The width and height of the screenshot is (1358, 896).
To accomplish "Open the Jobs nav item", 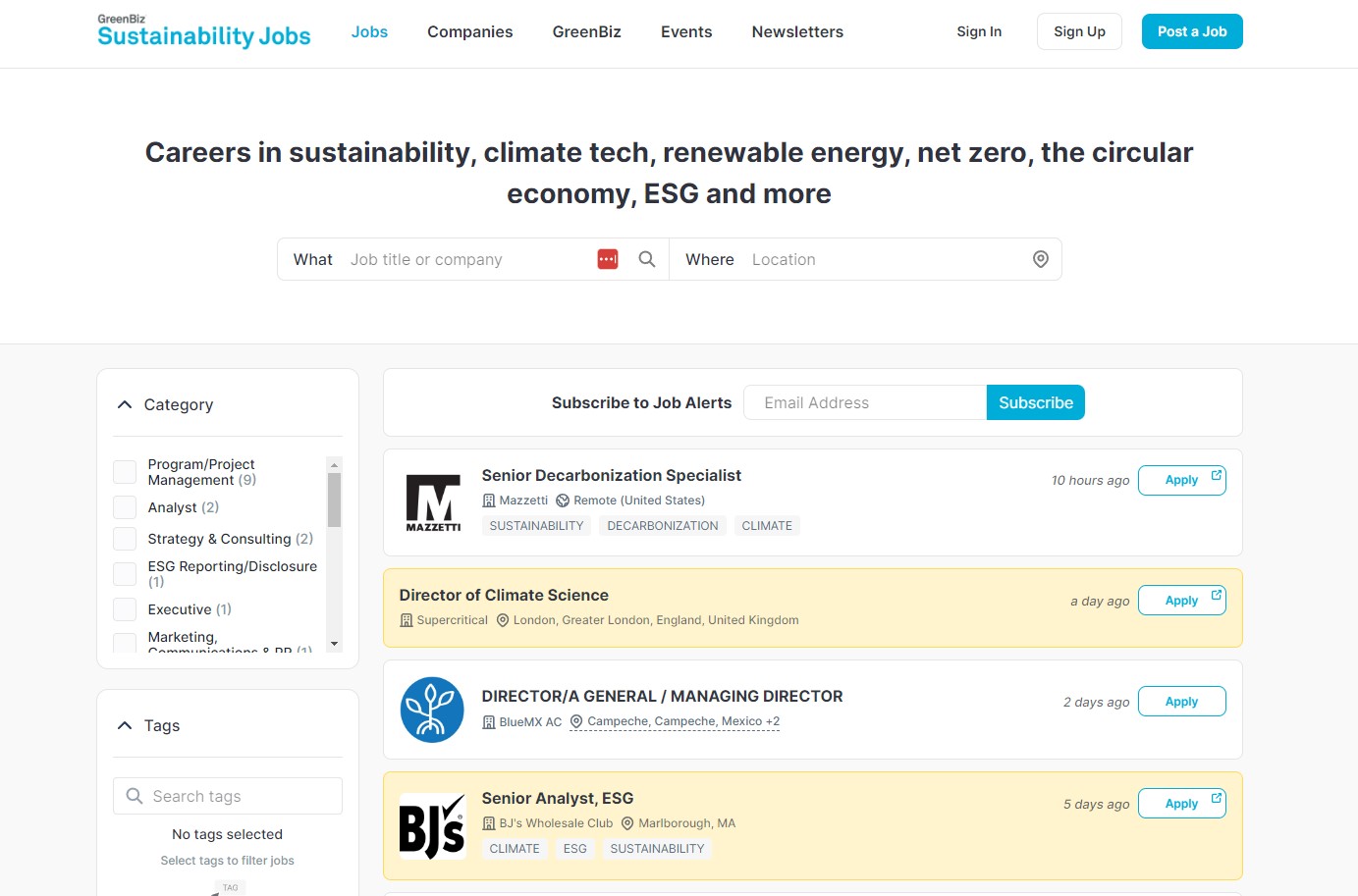I will click(x=369, y=31).
